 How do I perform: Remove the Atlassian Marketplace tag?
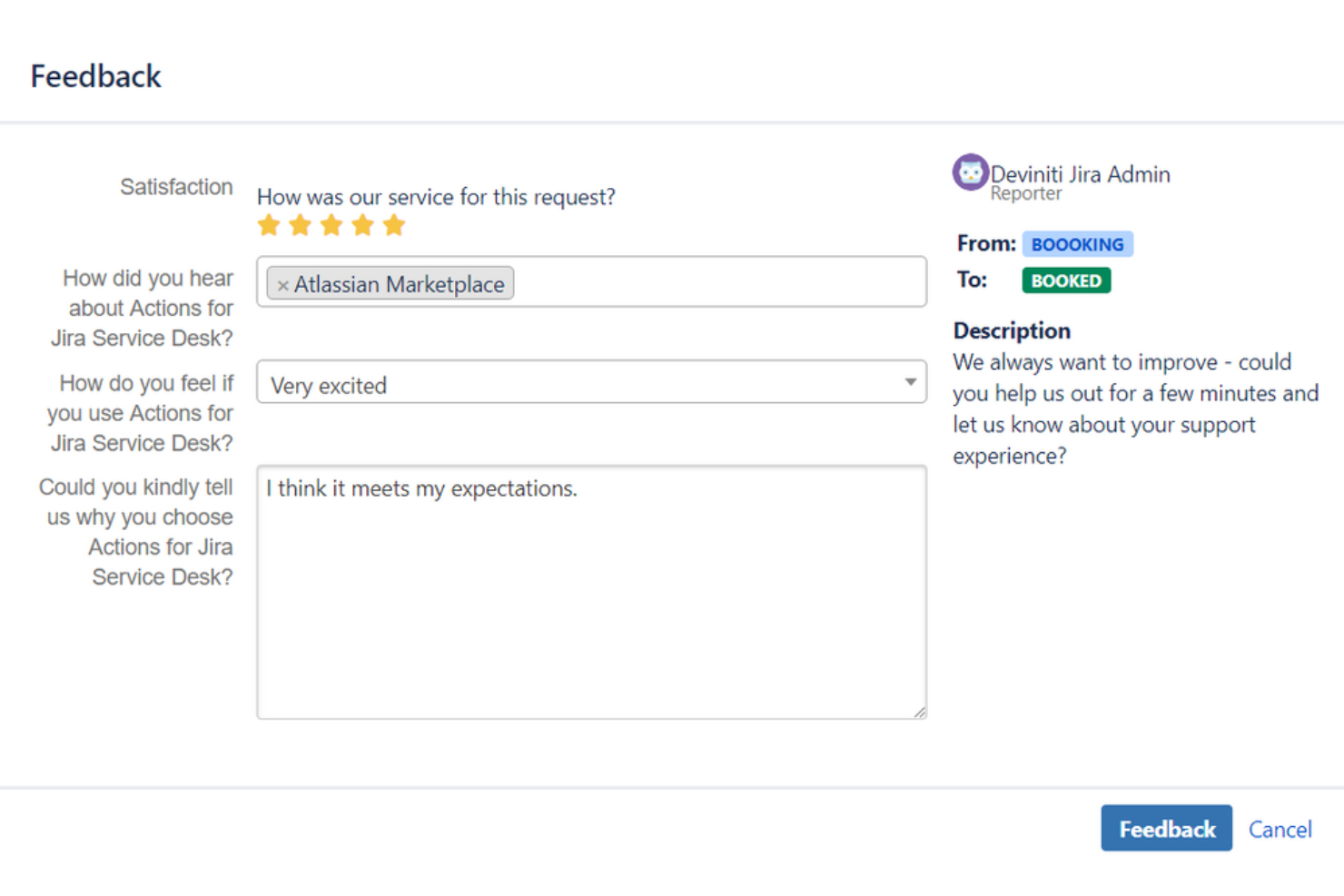(x=282, y=285)
